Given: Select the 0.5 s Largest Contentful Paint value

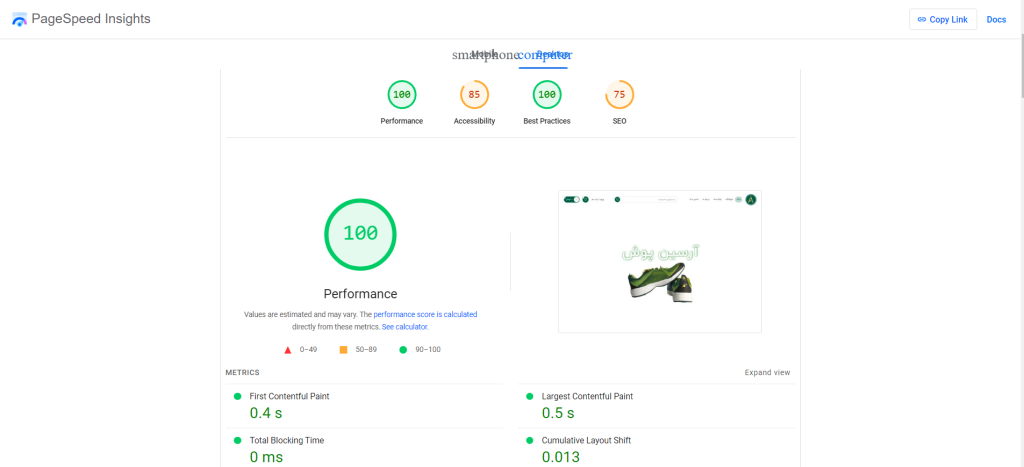Looking at the screenshot, I should 558,413.
